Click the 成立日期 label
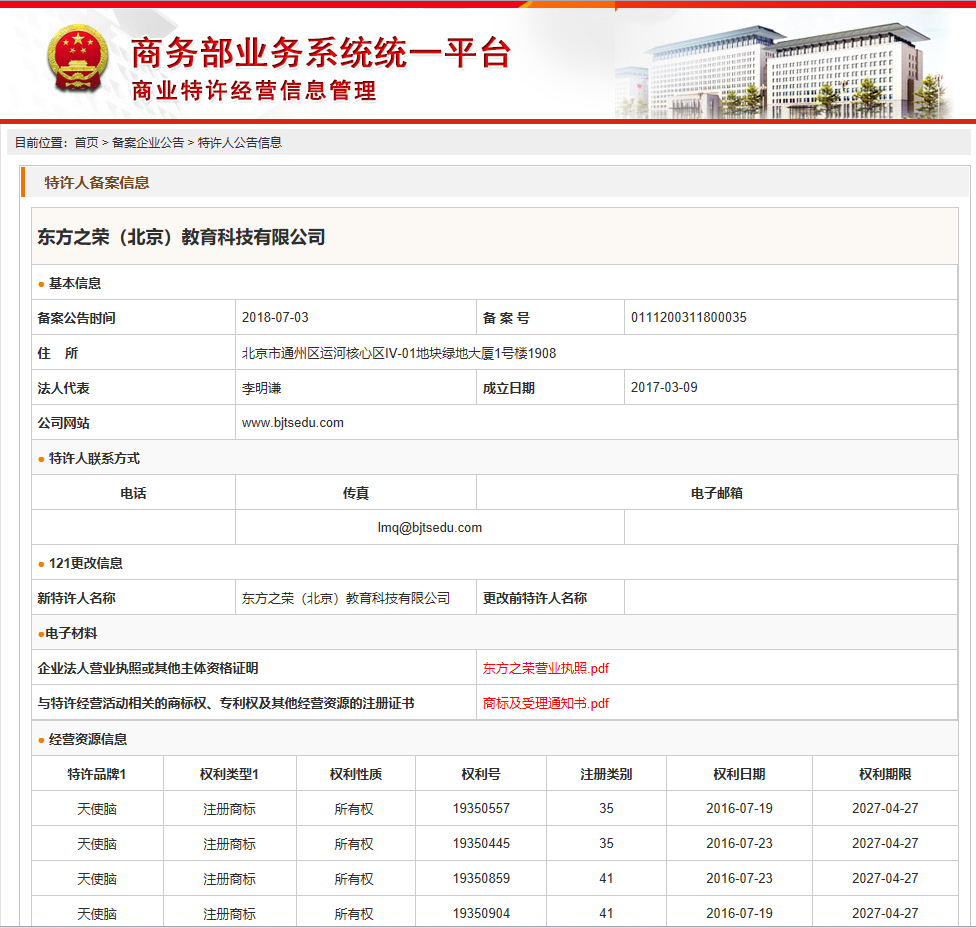Viewport: 976px width, 928px height. tap(509, 388)
